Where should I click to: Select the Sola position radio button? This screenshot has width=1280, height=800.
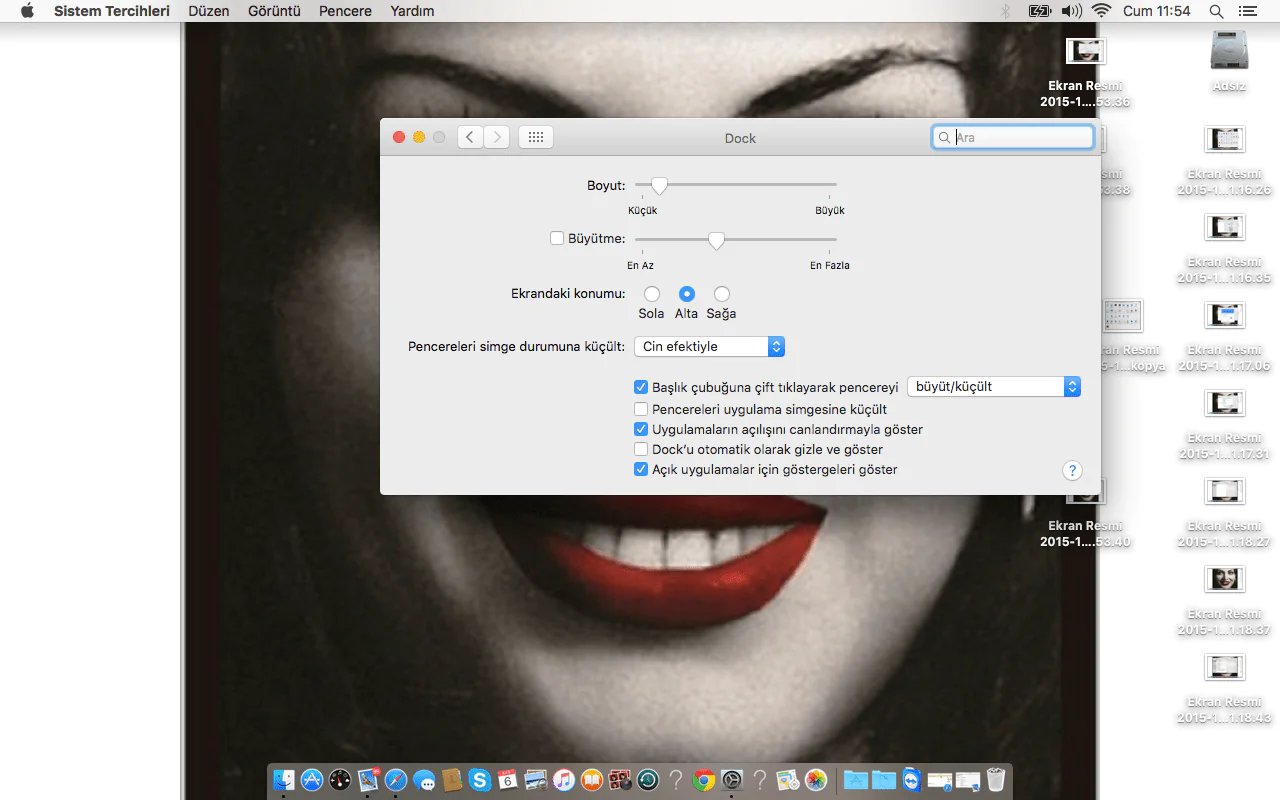click(651, 294)
